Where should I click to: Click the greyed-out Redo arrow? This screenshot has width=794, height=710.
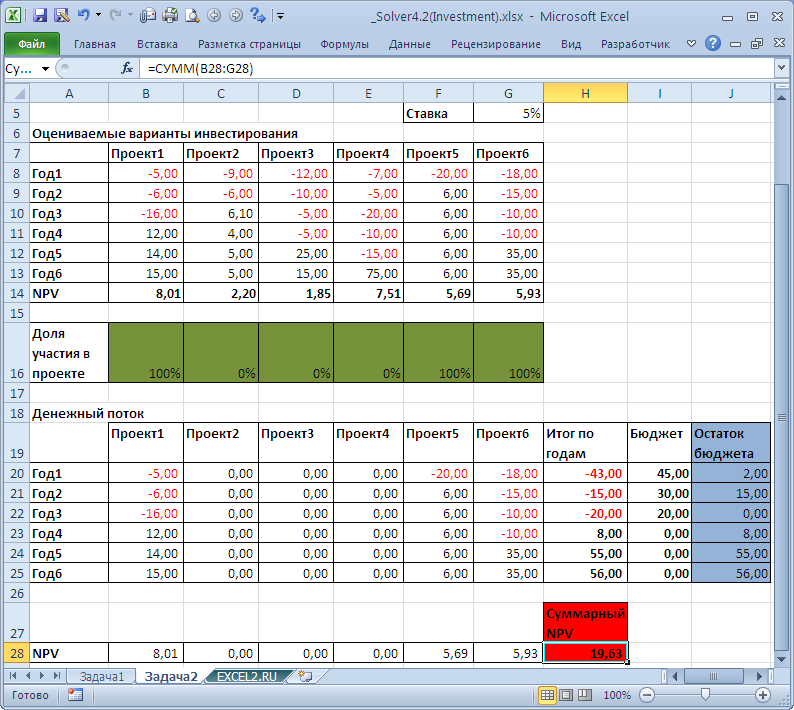pos(116,16)
